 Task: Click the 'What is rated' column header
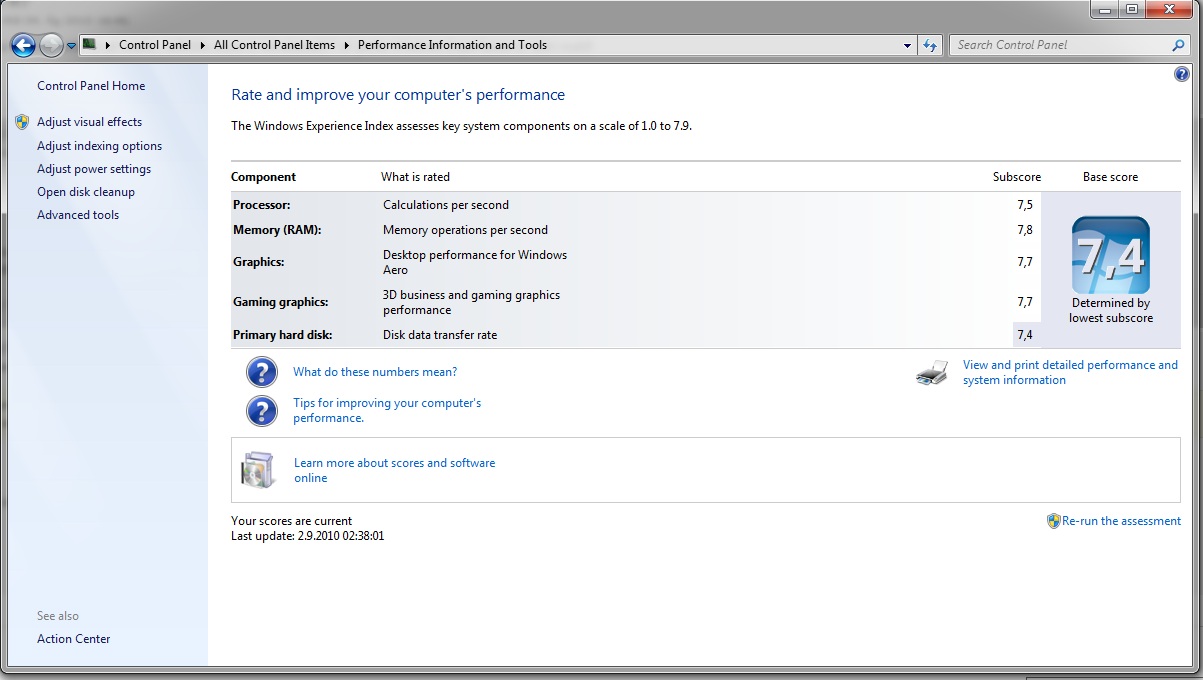coord(416,177)
